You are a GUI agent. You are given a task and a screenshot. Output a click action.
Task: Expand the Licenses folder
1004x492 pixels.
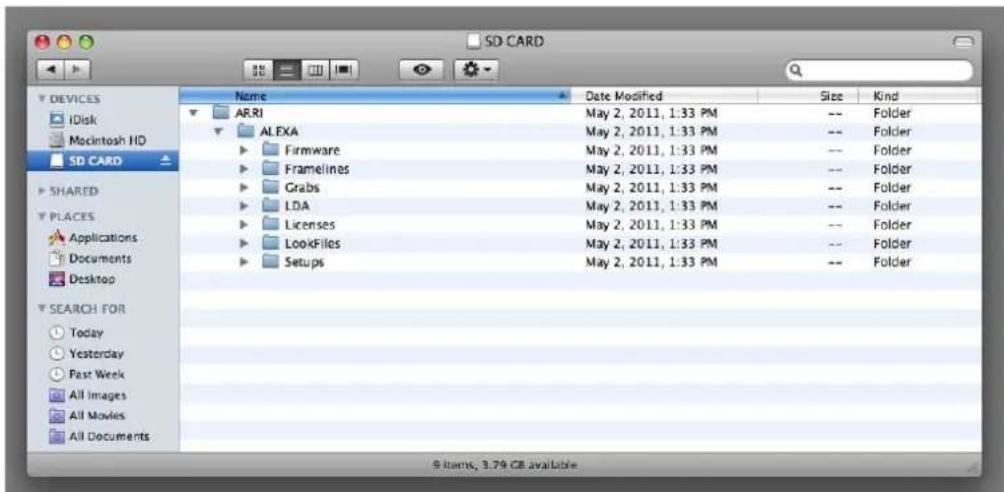[x=243, y=225]
